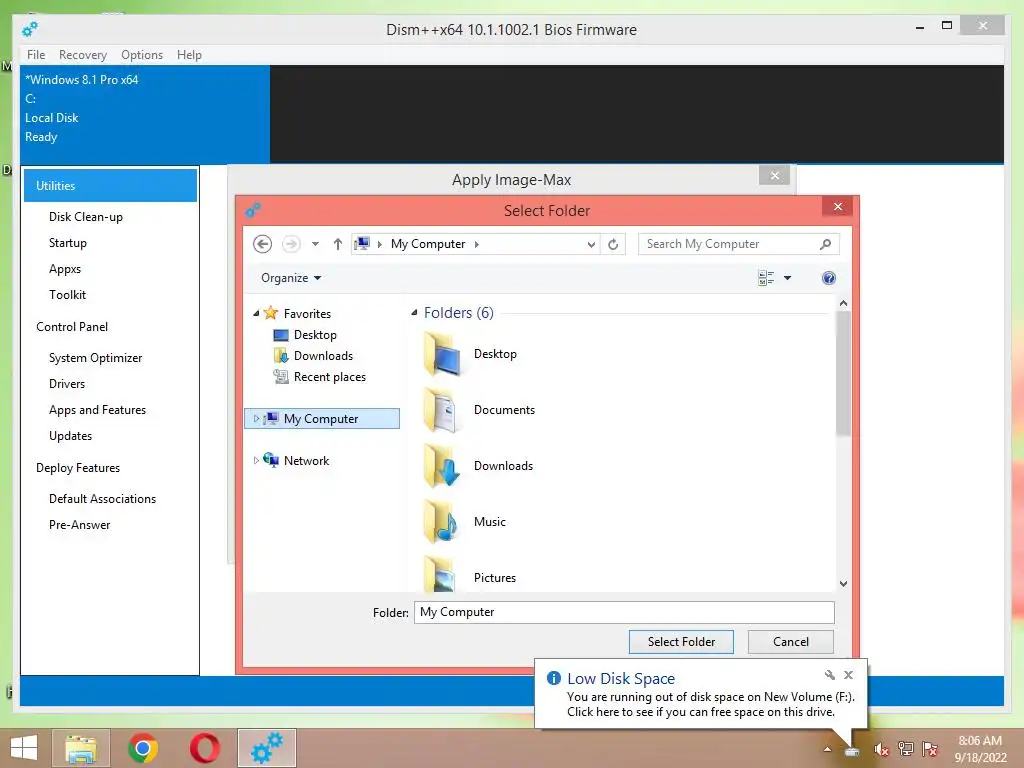
Task: Open the Options menu
Action: pos(142,55)
